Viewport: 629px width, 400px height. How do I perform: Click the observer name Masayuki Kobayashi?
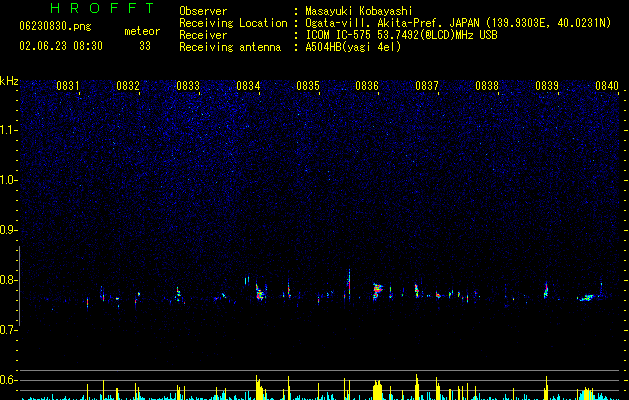[x=359, y=11]
